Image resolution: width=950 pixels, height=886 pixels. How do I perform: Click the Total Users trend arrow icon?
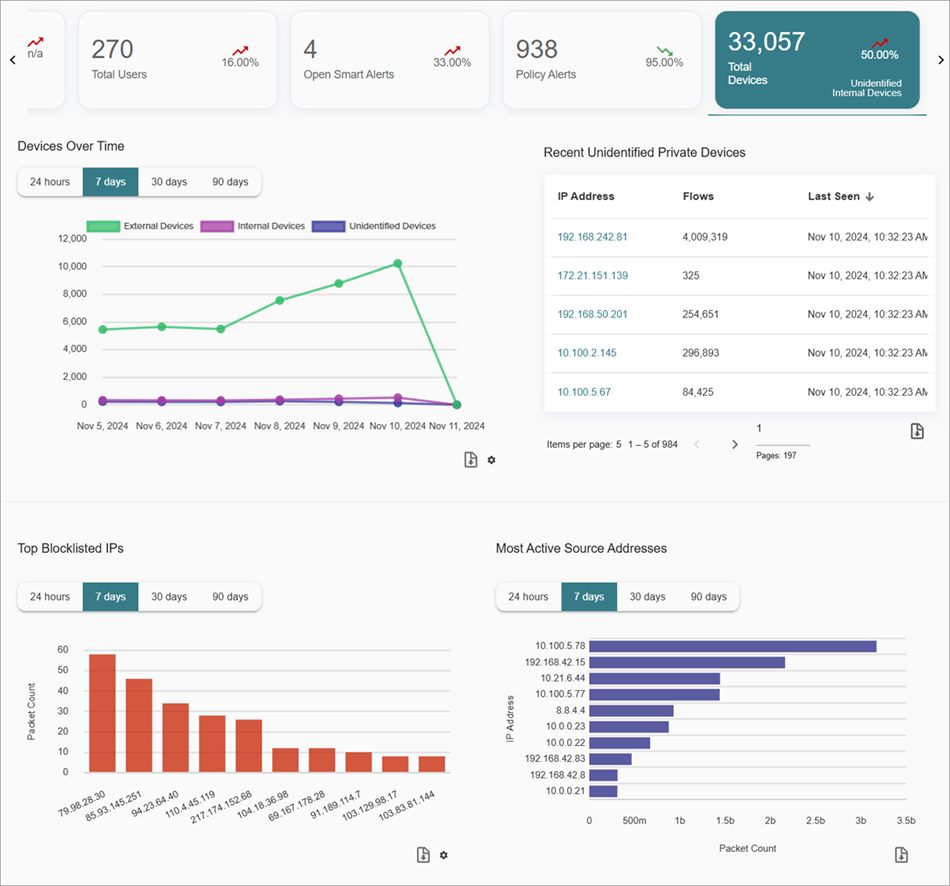pyautogui.click(x=241, y=50)
